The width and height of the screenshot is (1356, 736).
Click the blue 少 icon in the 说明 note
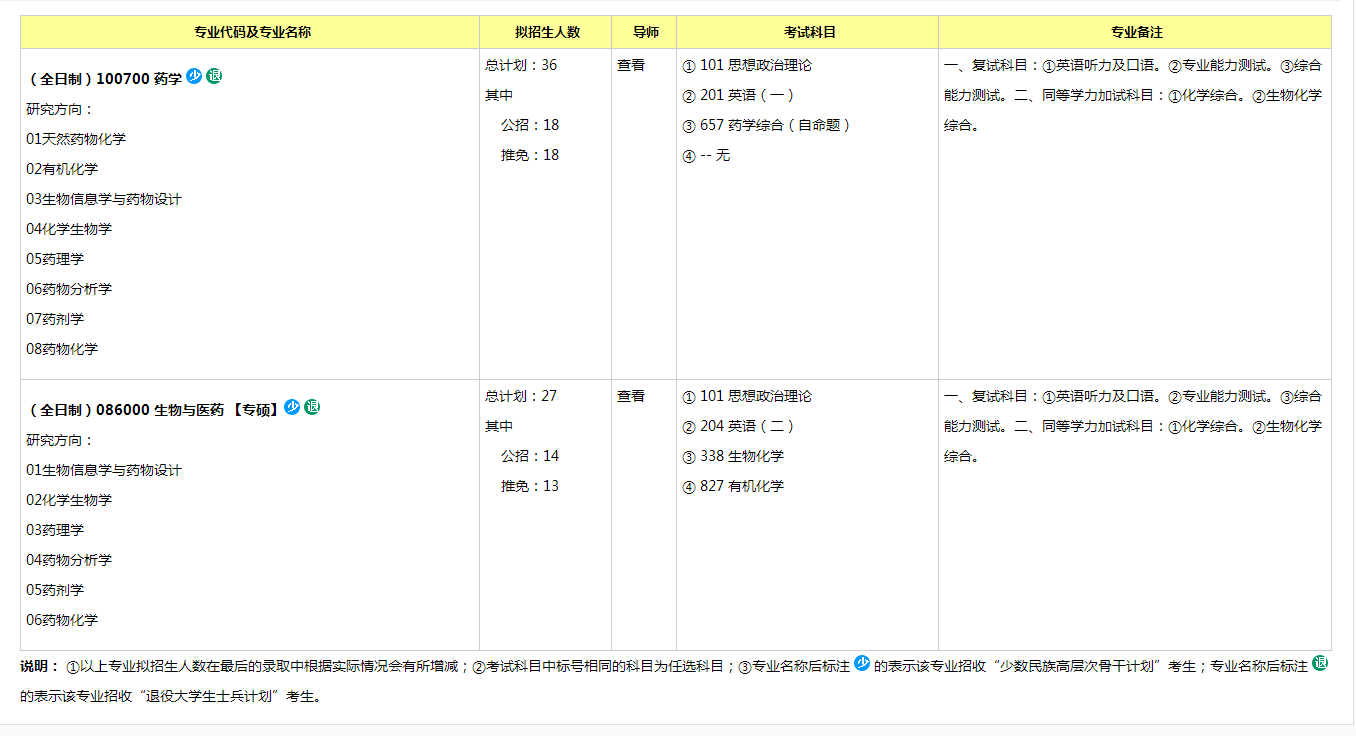pyautogui.click(x=862, y=663)
